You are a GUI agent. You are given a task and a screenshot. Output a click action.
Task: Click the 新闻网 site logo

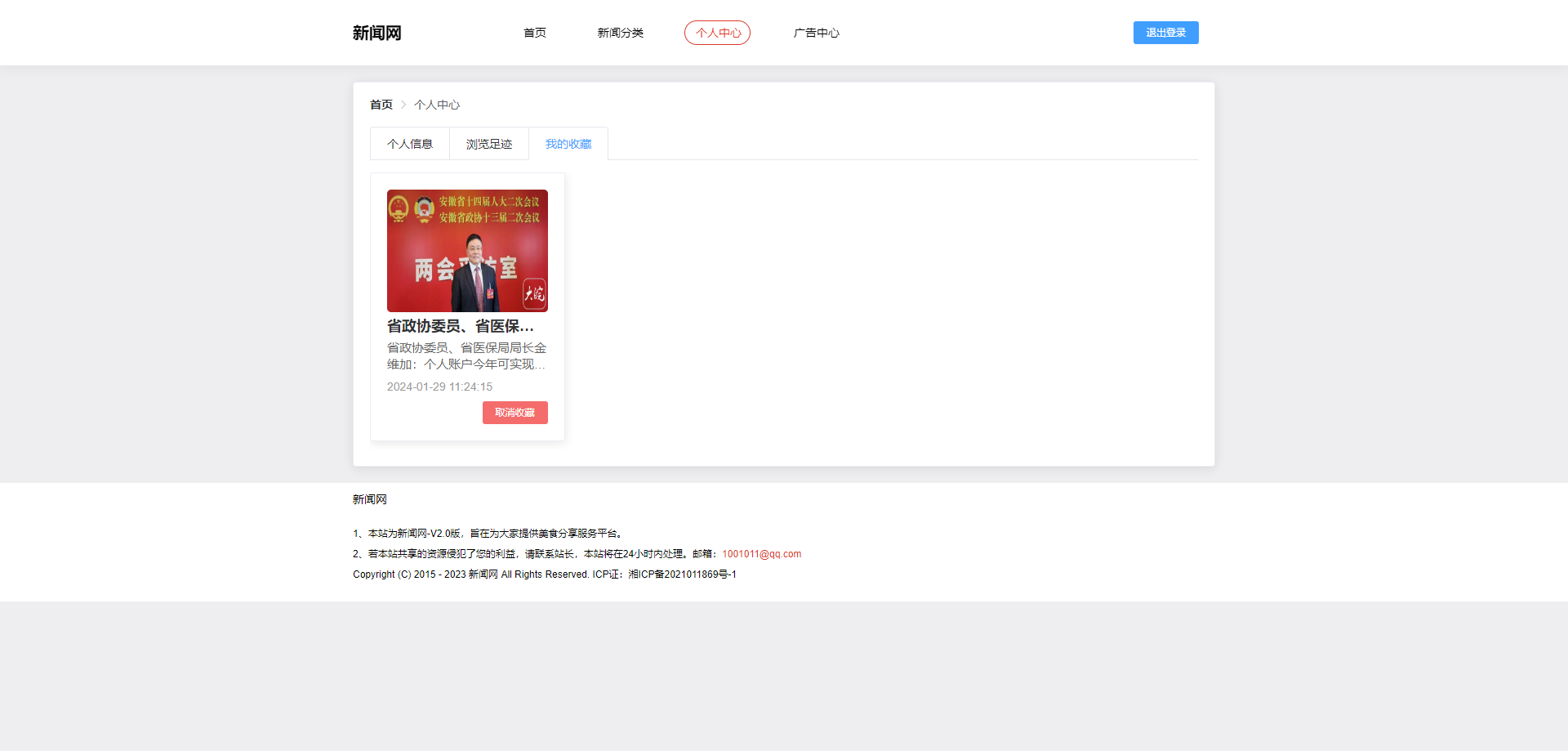(x=376, y=32)
